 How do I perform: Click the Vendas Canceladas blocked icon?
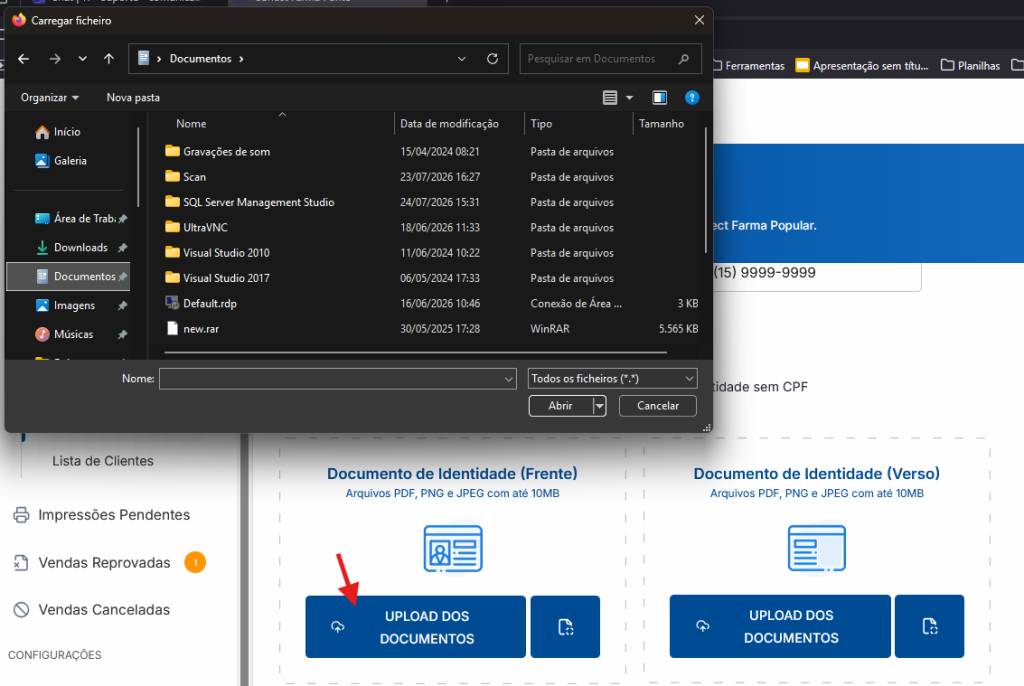coord(21,610)
